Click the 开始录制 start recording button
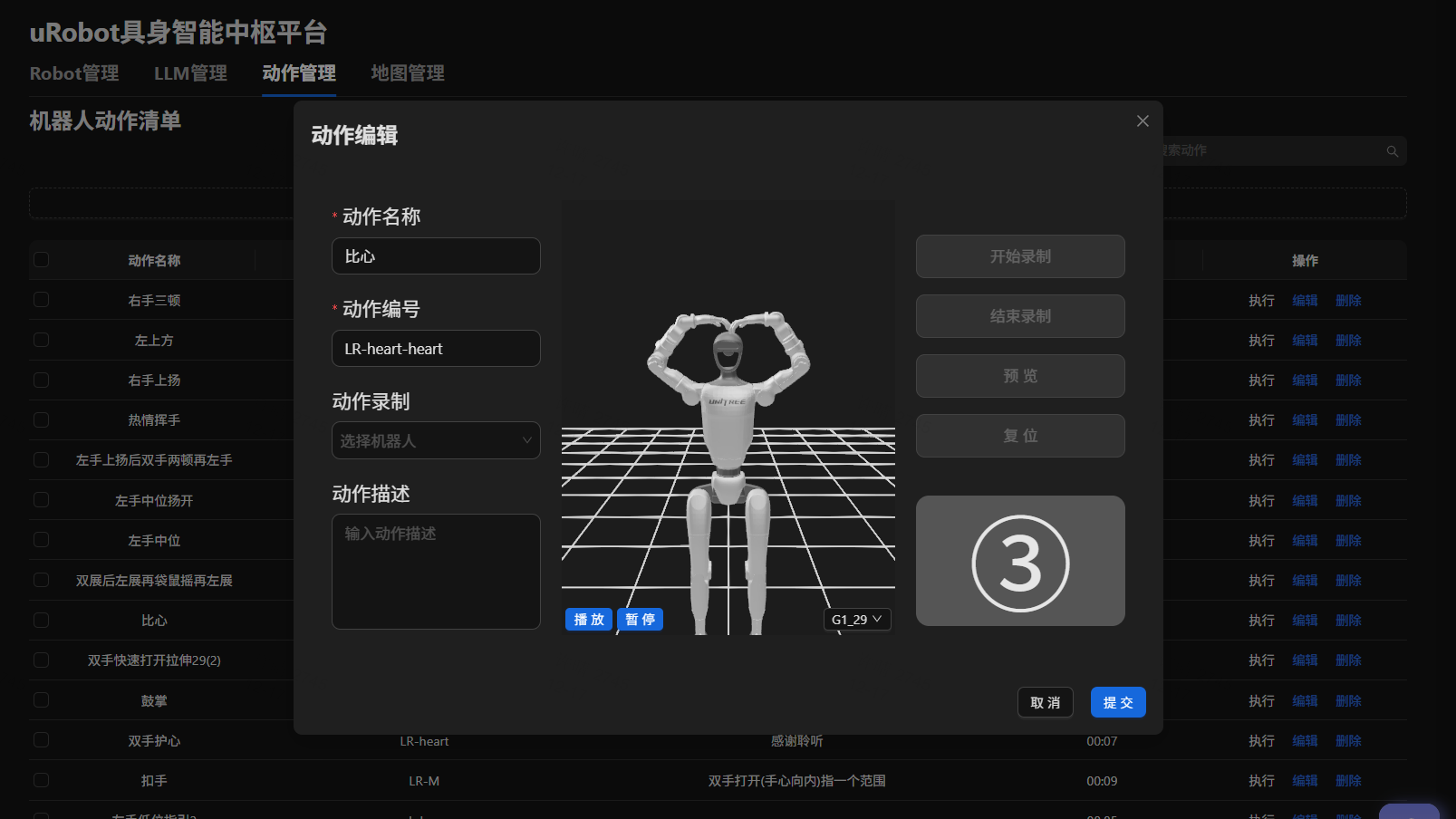Image resolution: width=1456 pixels, height=819 pixels. pos(1020,256)
